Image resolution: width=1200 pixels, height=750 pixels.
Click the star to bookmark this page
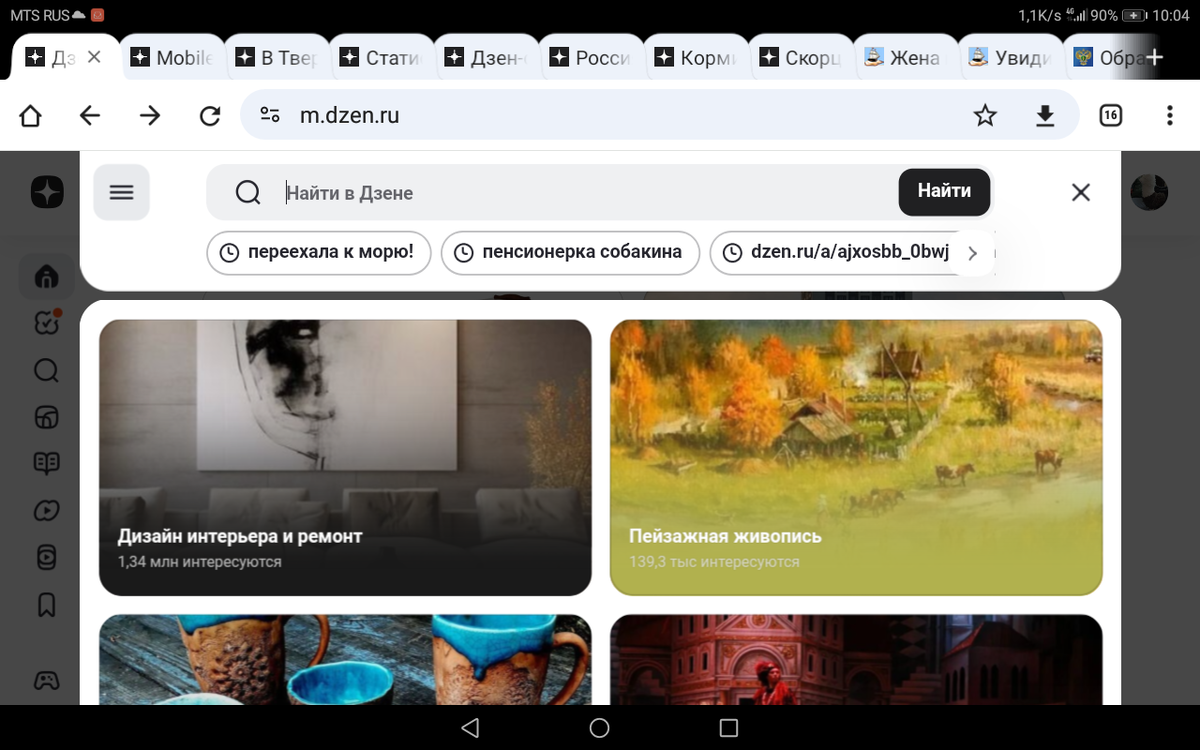(x=985, y=115)
